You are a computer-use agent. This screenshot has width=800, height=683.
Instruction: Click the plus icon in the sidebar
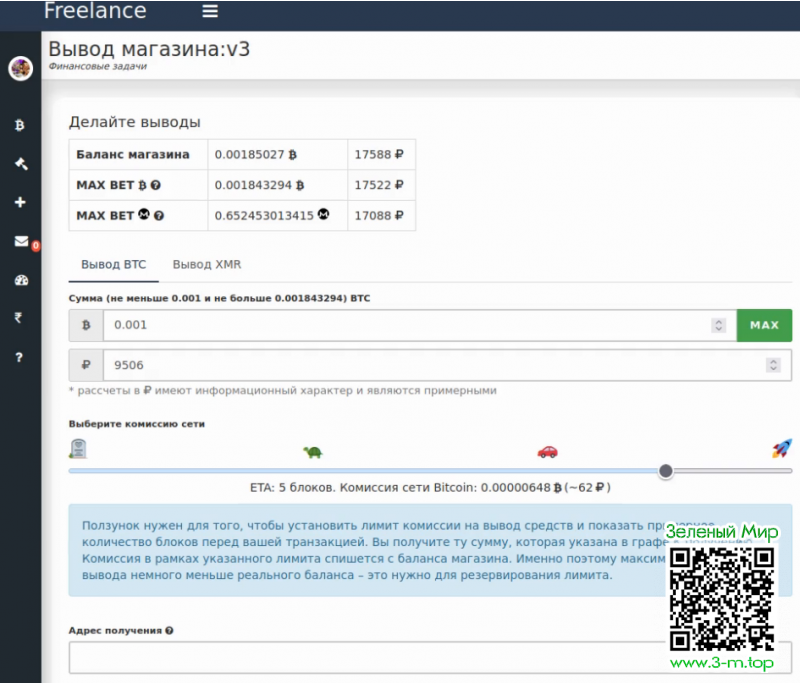pos(20,203)
